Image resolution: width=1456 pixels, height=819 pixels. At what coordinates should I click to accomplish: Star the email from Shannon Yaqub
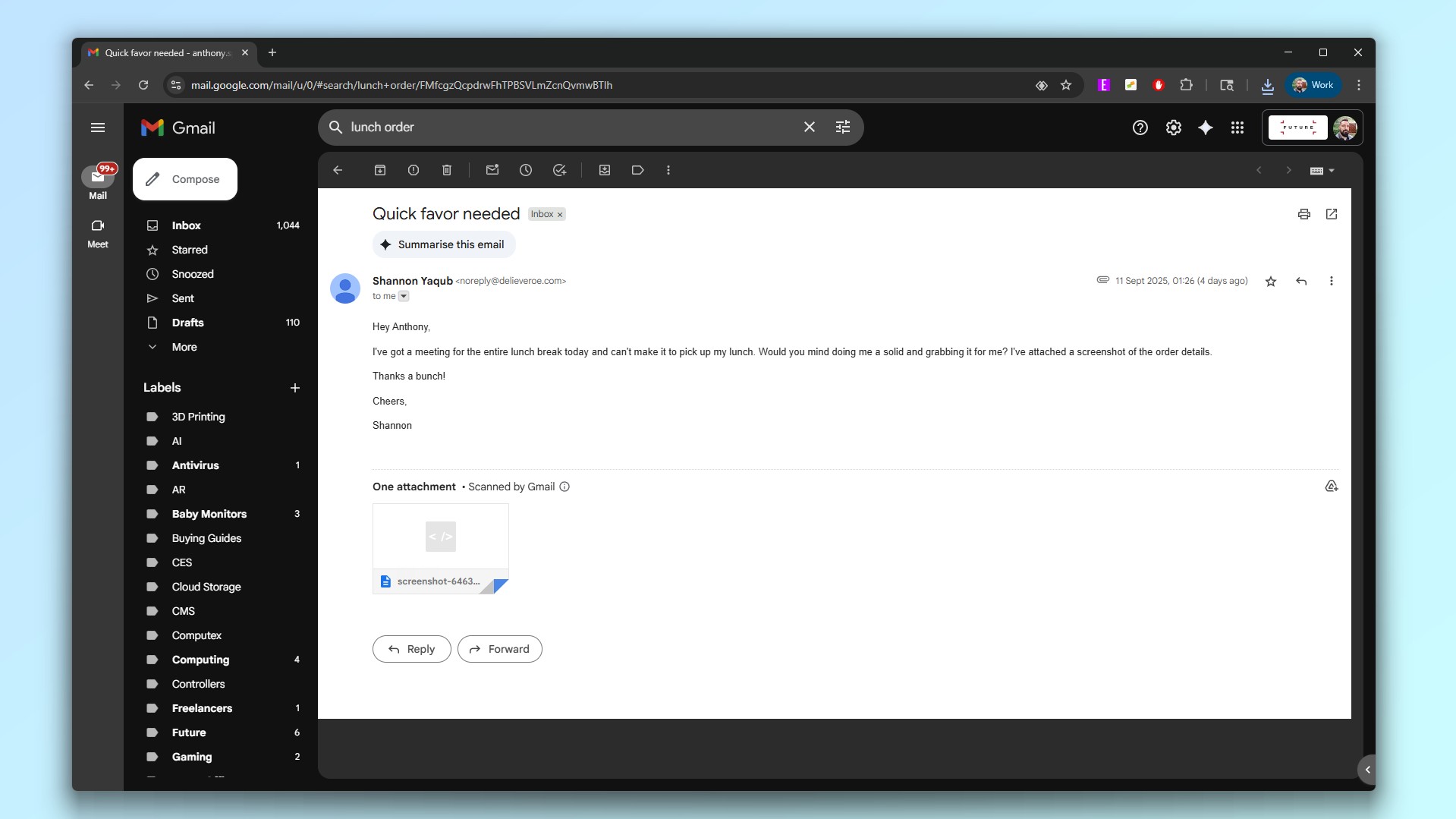pos(1270,282)
